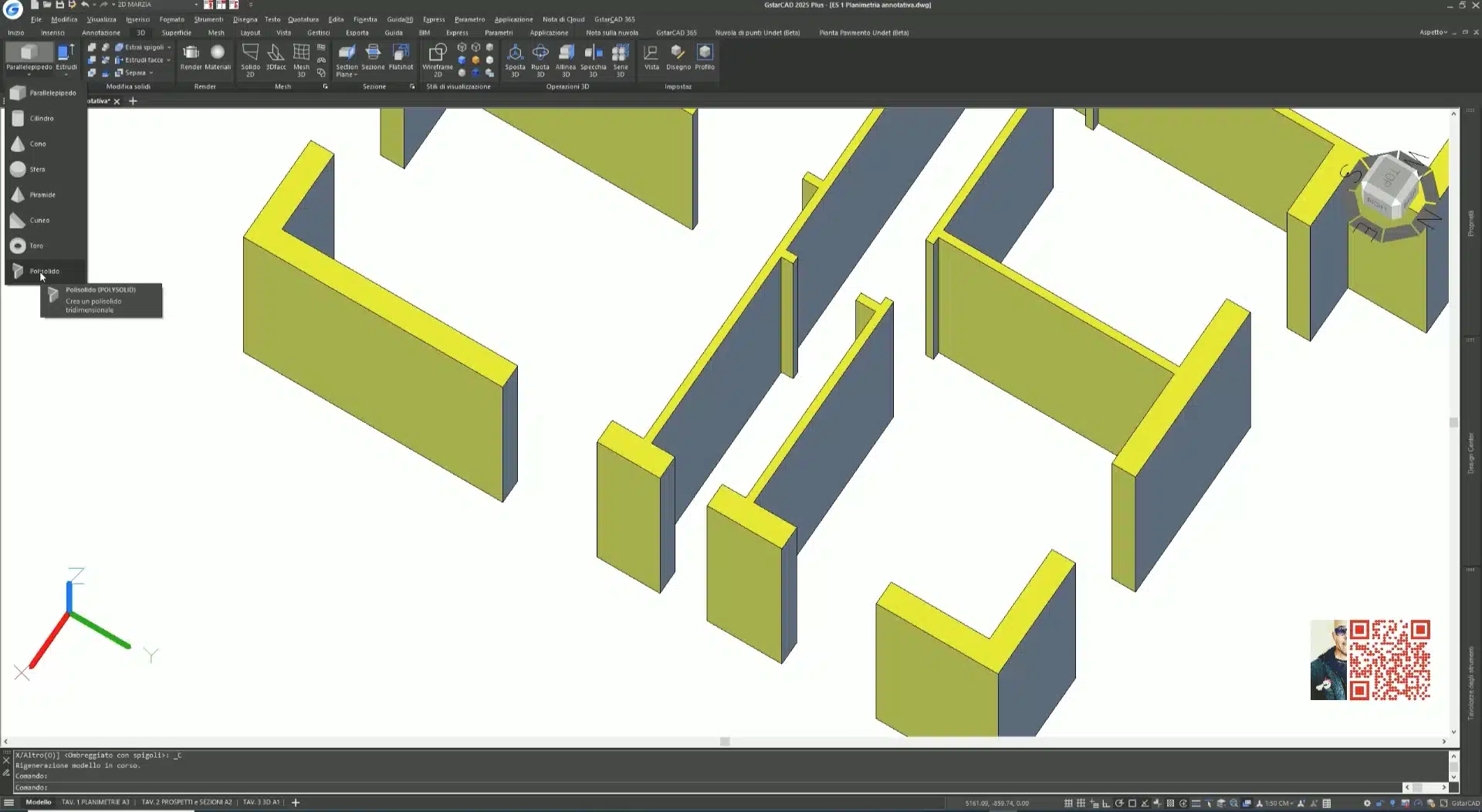The image size is (1482, 812).
Task: Add a new layout with the plus button
Action: pyautogui.click(x=296, y=803)
